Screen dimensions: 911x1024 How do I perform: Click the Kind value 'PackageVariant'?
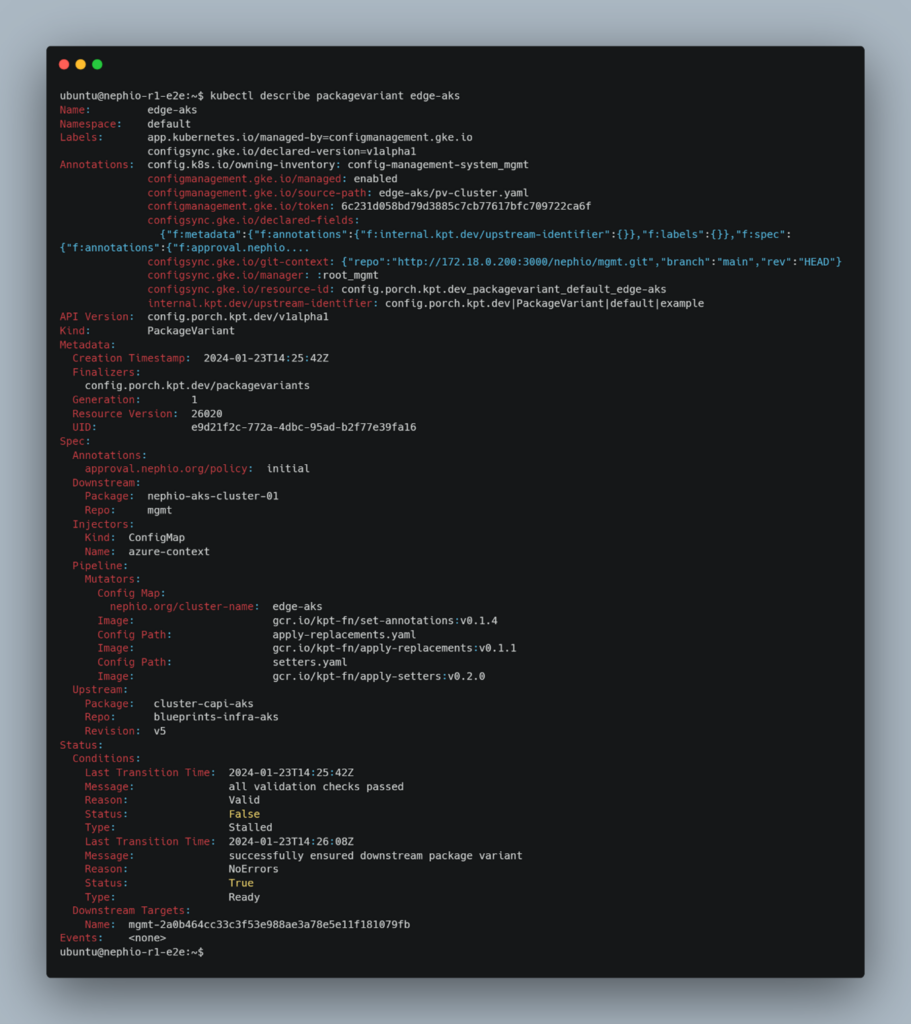[x=191, y=331]
